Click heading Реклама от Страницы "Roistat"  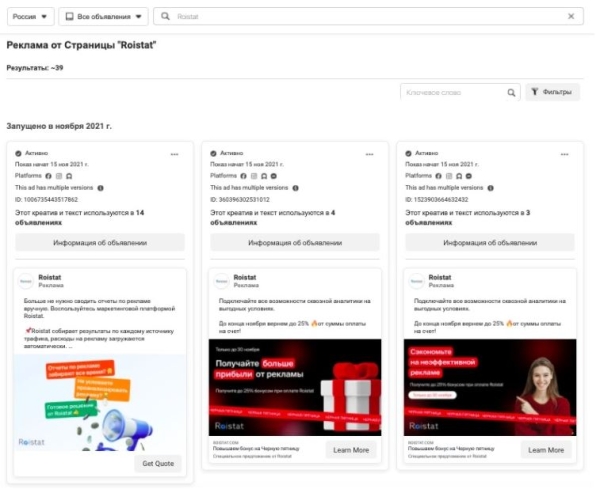(x=82, y=45)
